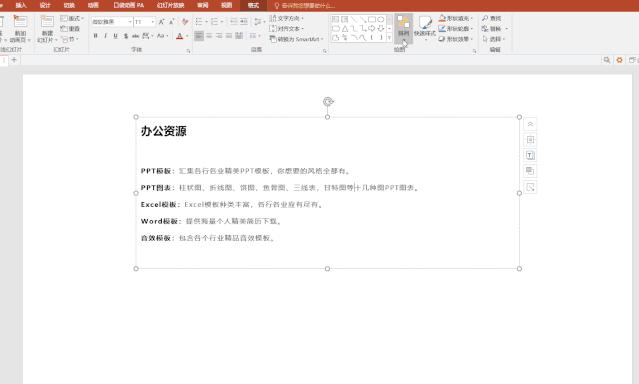
Task: Click the settings gear icon below the ribbon
Action: pyautogui.click(x=619, y=60)
